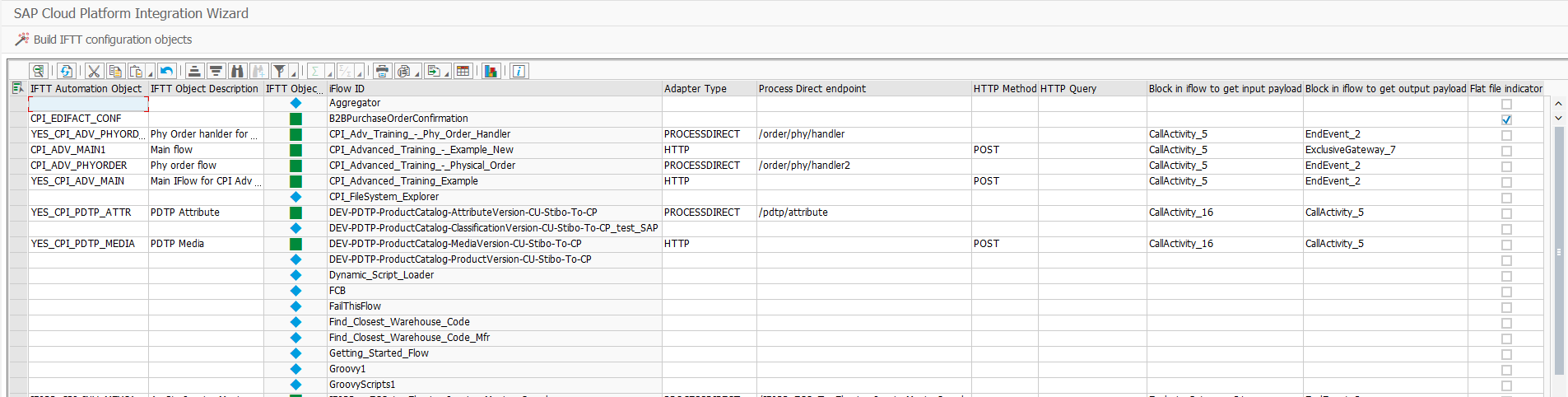Click the Choose Layout grid icon
This screenshot has width=1568, height=397.
click(x=463, y=71)
